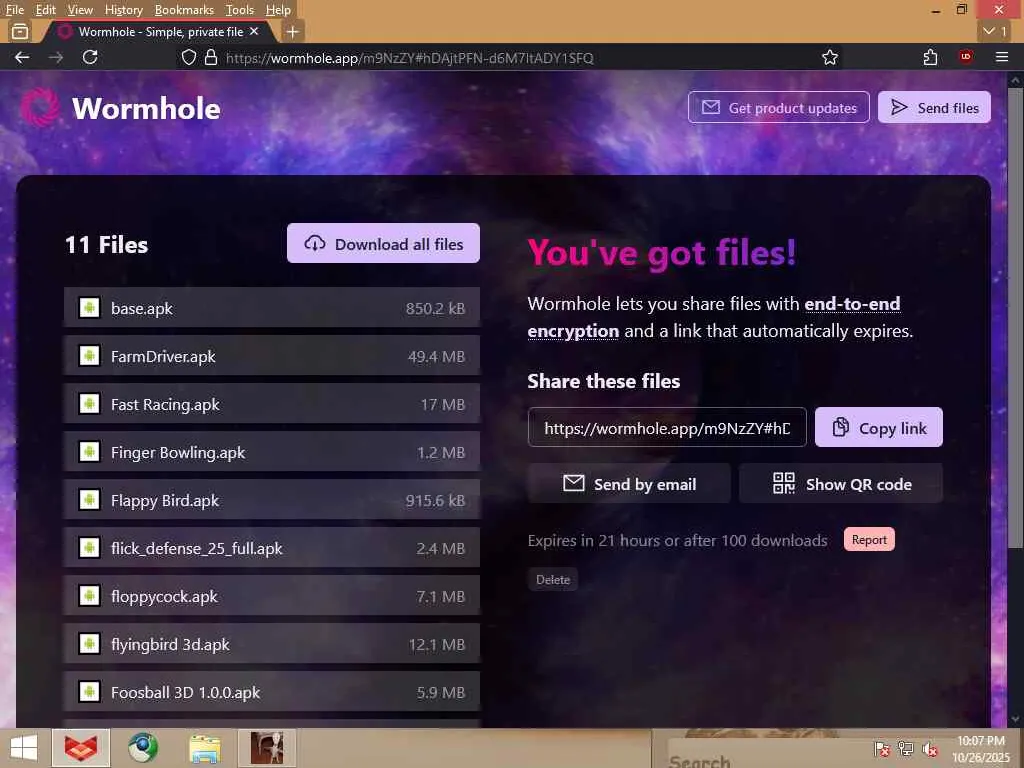This screenshot has height=768, width=1024.
Task: Click the network tray icon
Action: [x=906, y=749]
